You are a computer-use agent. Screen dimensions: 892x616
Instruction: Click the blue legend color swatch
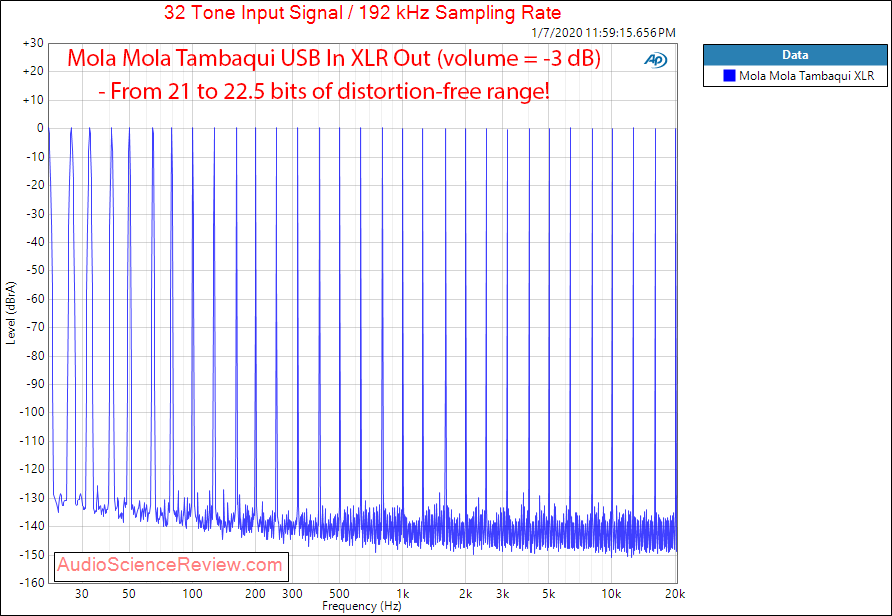tap(729, 76)
